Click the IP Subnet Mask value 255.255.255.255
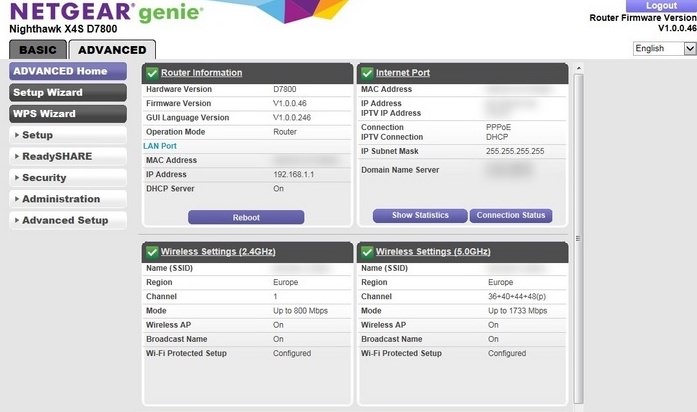Viewport: 697px width, 412px height. point(515,152)
